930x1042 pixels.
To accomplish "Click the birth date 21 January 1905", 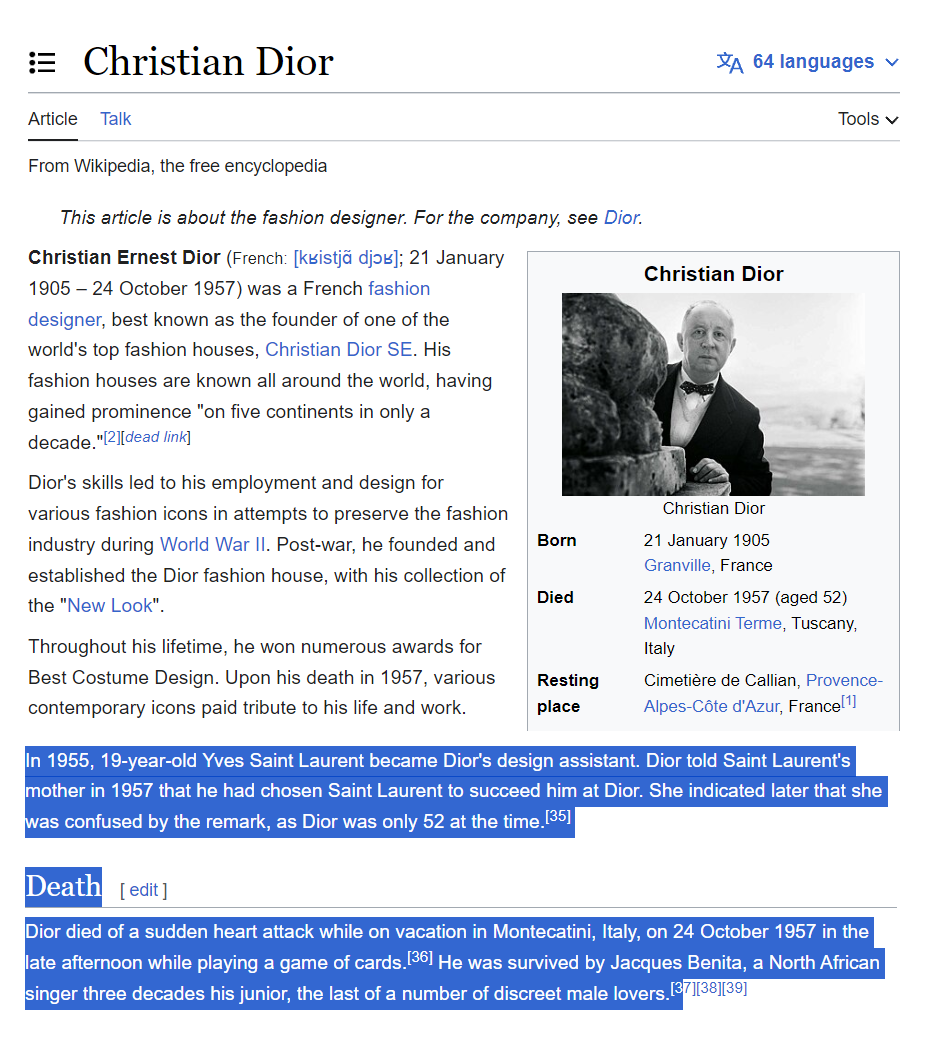I will 706,541.
